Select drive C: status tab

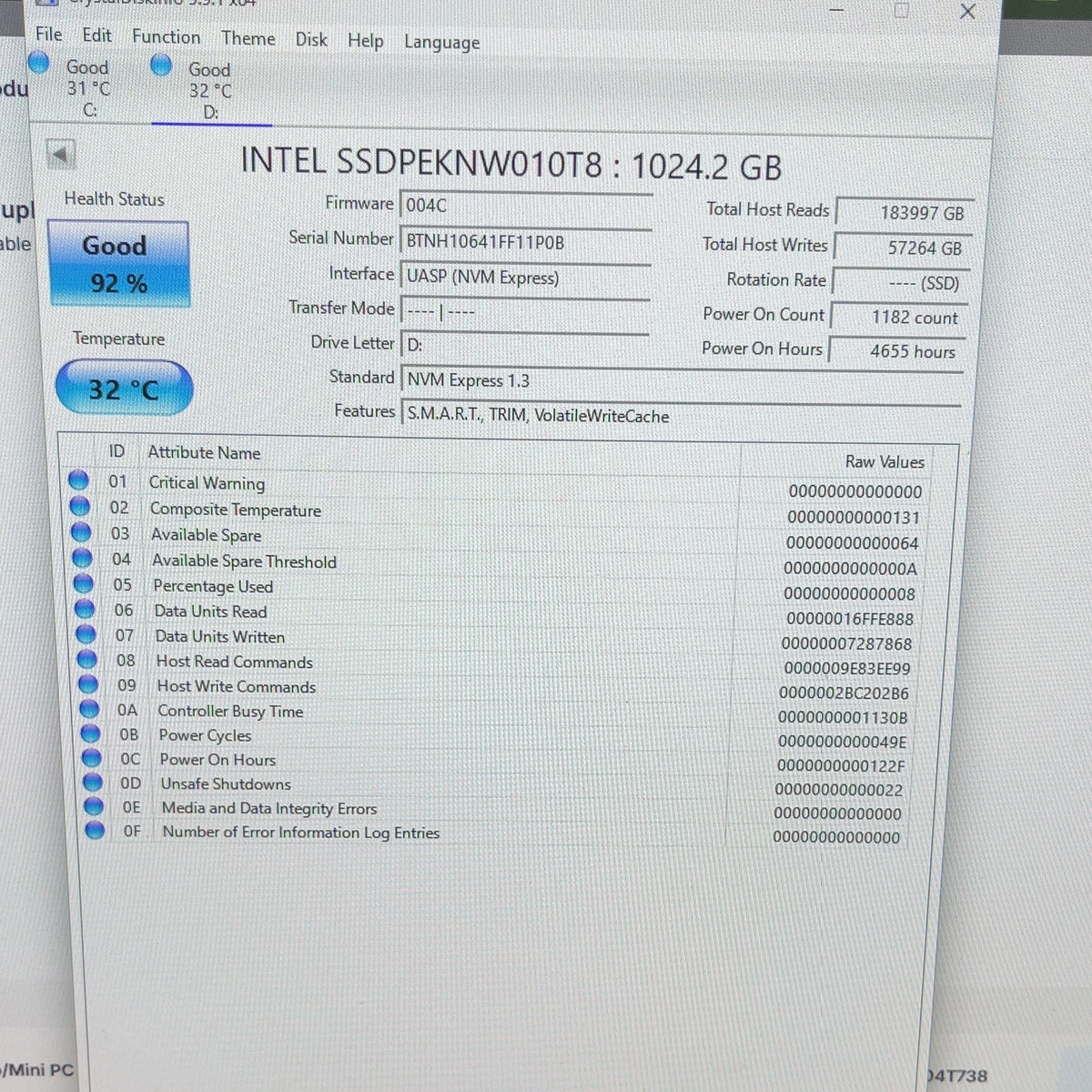pos(87,88)
